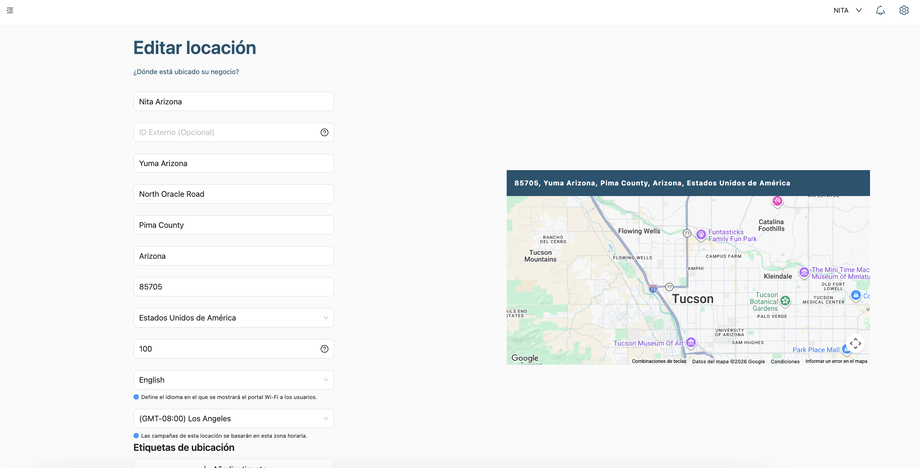Click help icon beside ID Externo field

[324, 133]
